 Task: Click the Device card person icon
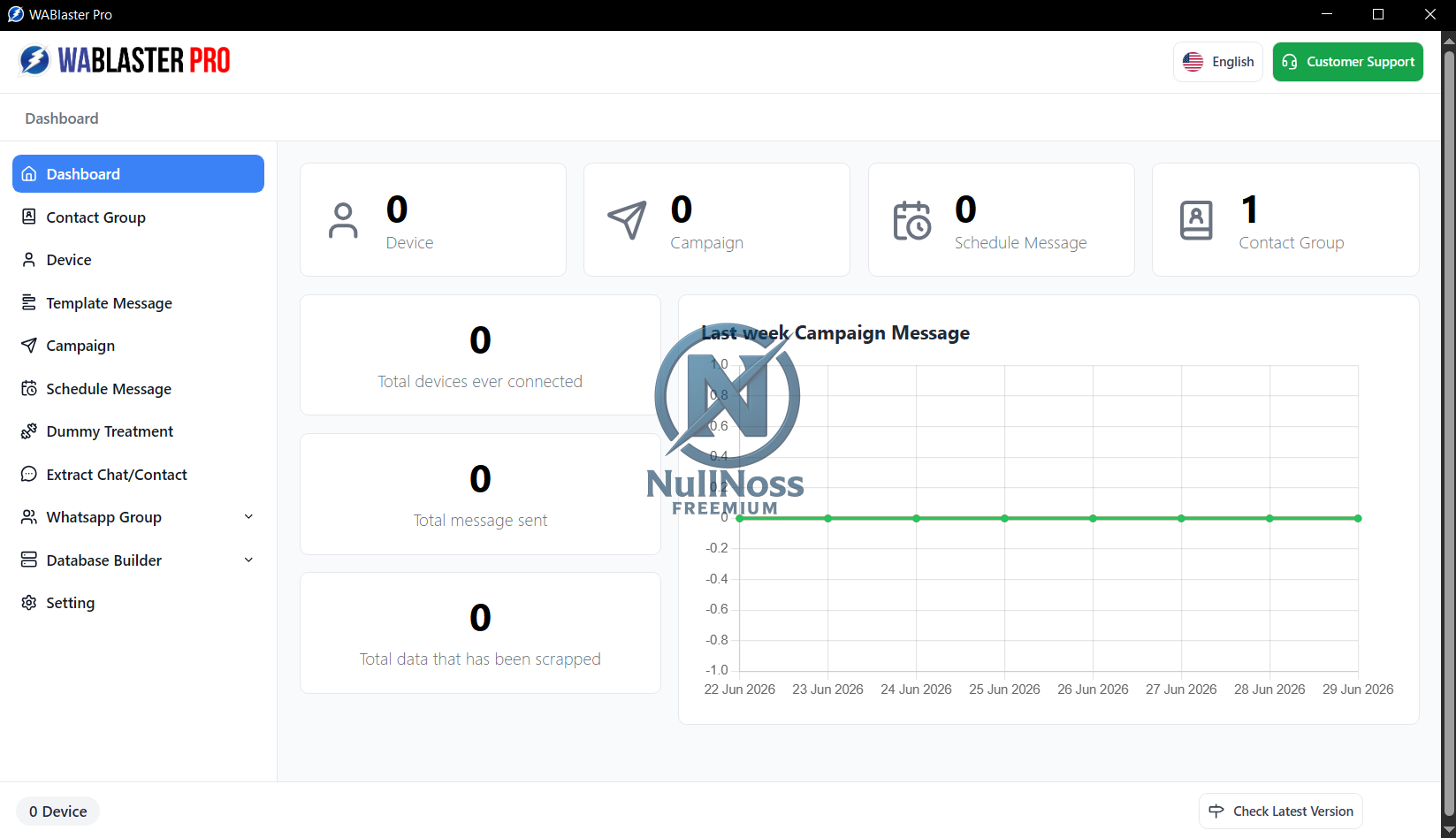click(343, 221)
